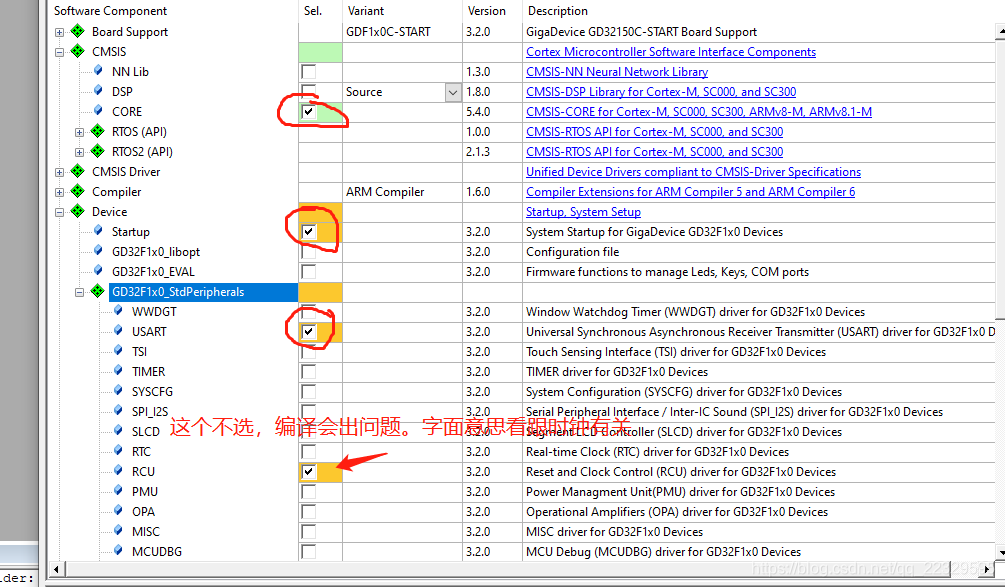Image resolution: width=1005 pixels, height=587 pixels.
Task: Click the Software Component column header
Action: click(x=110, y=11)
